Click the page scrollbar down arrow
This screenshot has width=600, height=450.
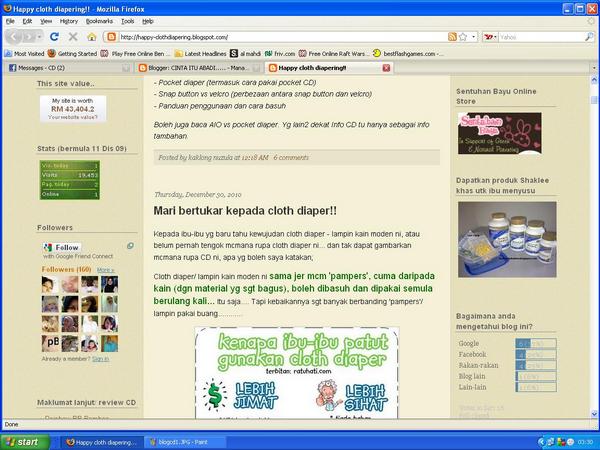pos(594,414)
